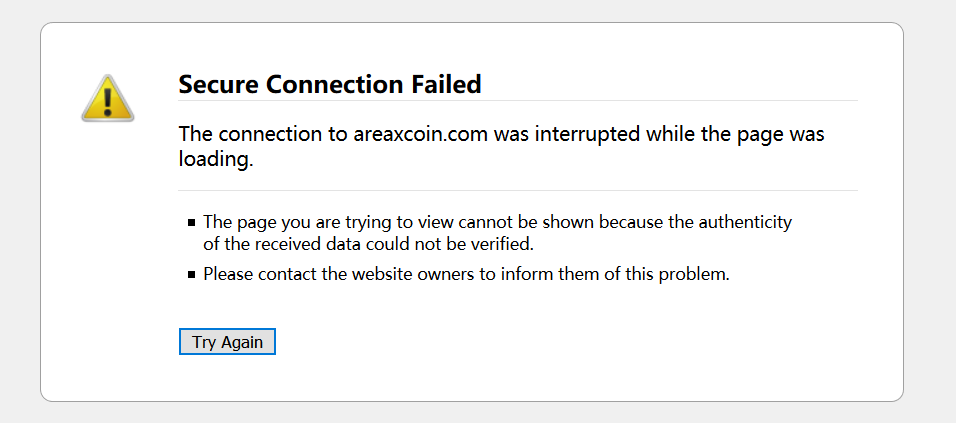956x423 pixels.
Task: Click the divider line above the bullet list
Action: coord(518,191)
